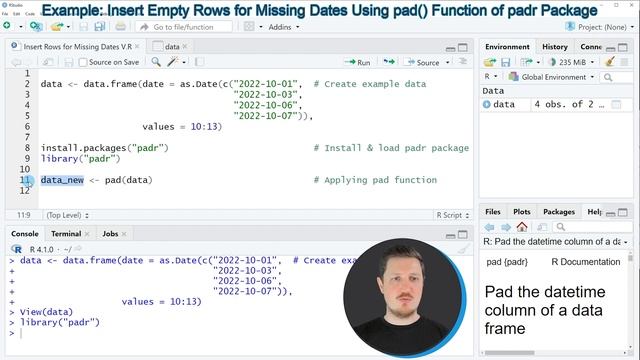Click the Compile Report notebook icon

(x=199, y=62)
